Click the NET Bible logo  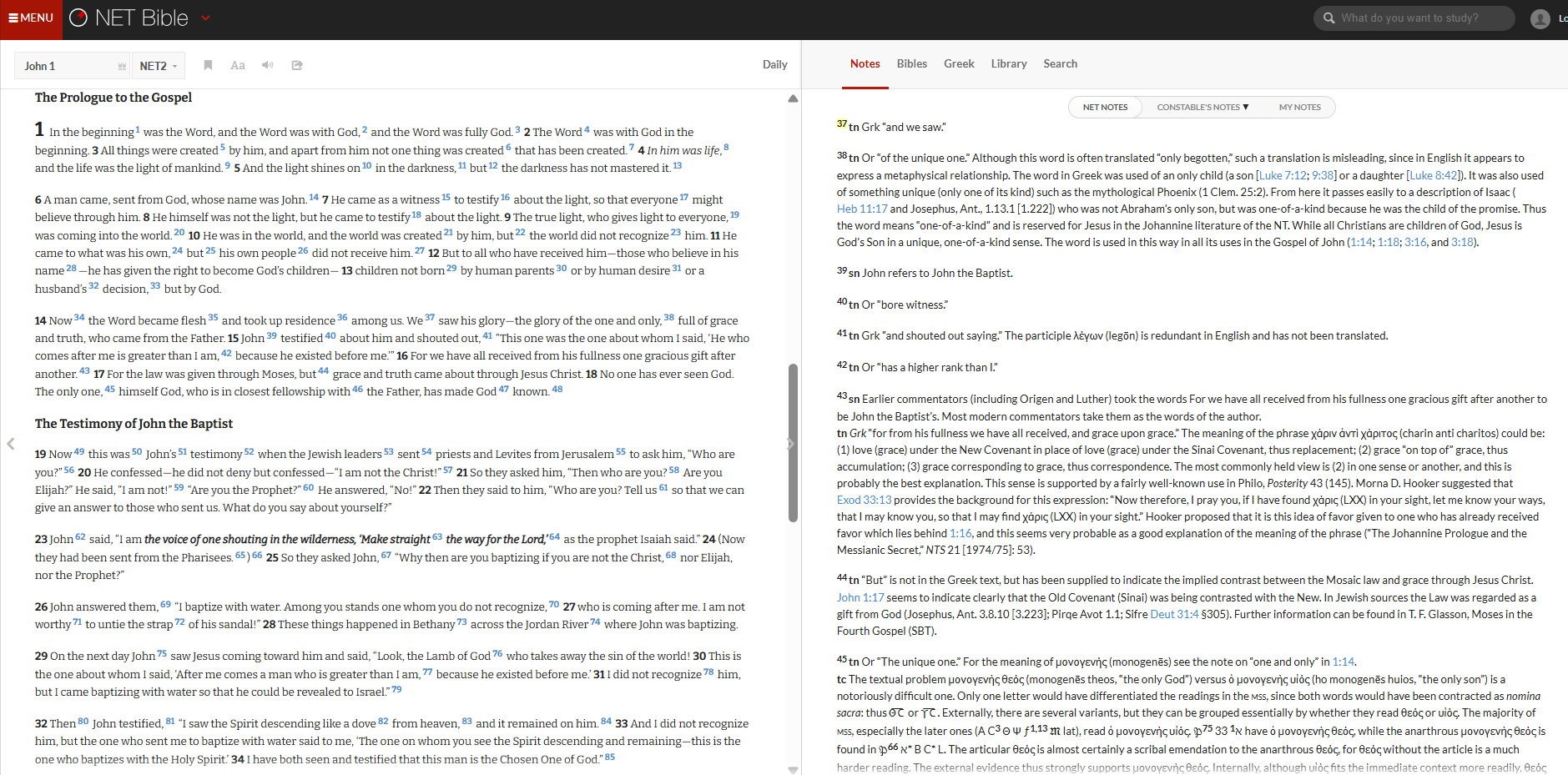(129, 18)
